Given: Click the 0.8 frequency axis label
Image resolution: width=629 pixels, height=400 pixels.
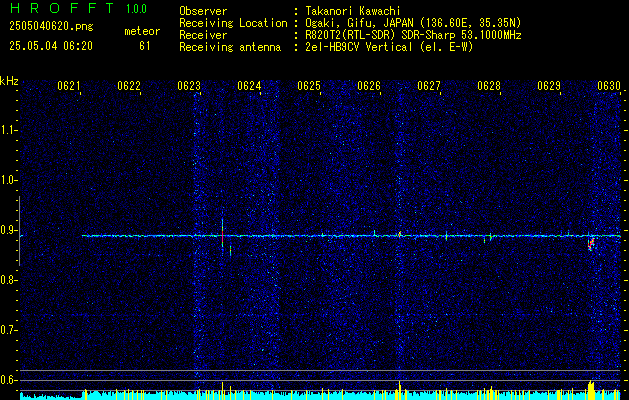Looking at the screenshot, I should (8, 280).
